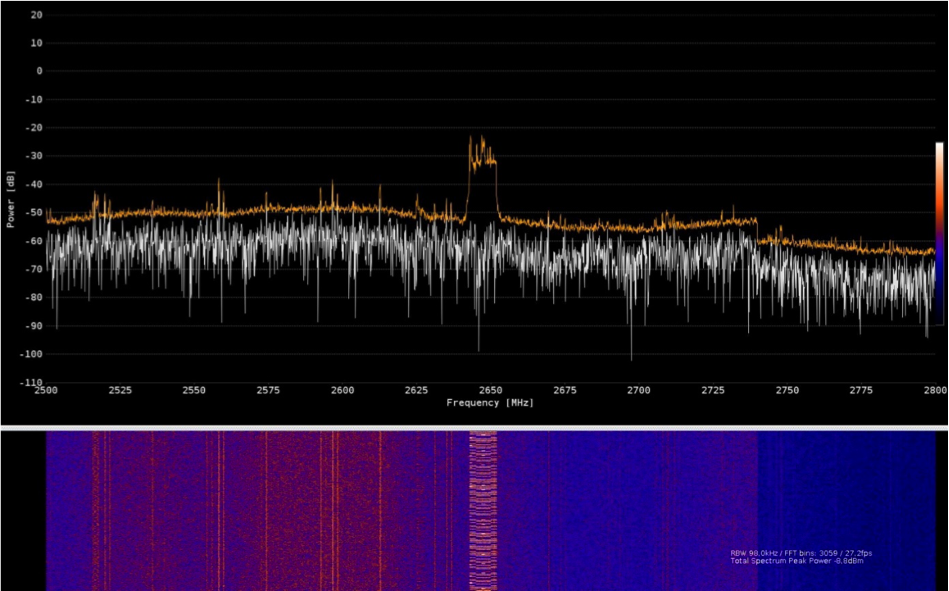This screenshot has width=949, height=591.
Task: Click the 2625 frequency tick label
Action: (416, 390)
